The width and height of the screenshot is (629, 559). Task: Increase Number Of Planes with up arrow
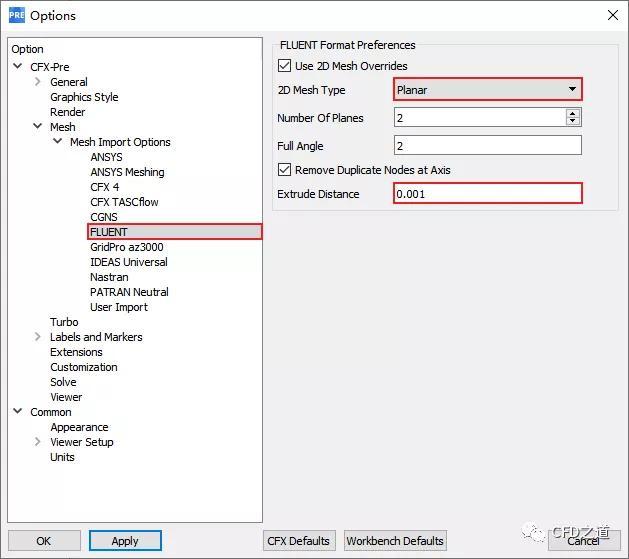click(x=573, y=113)
